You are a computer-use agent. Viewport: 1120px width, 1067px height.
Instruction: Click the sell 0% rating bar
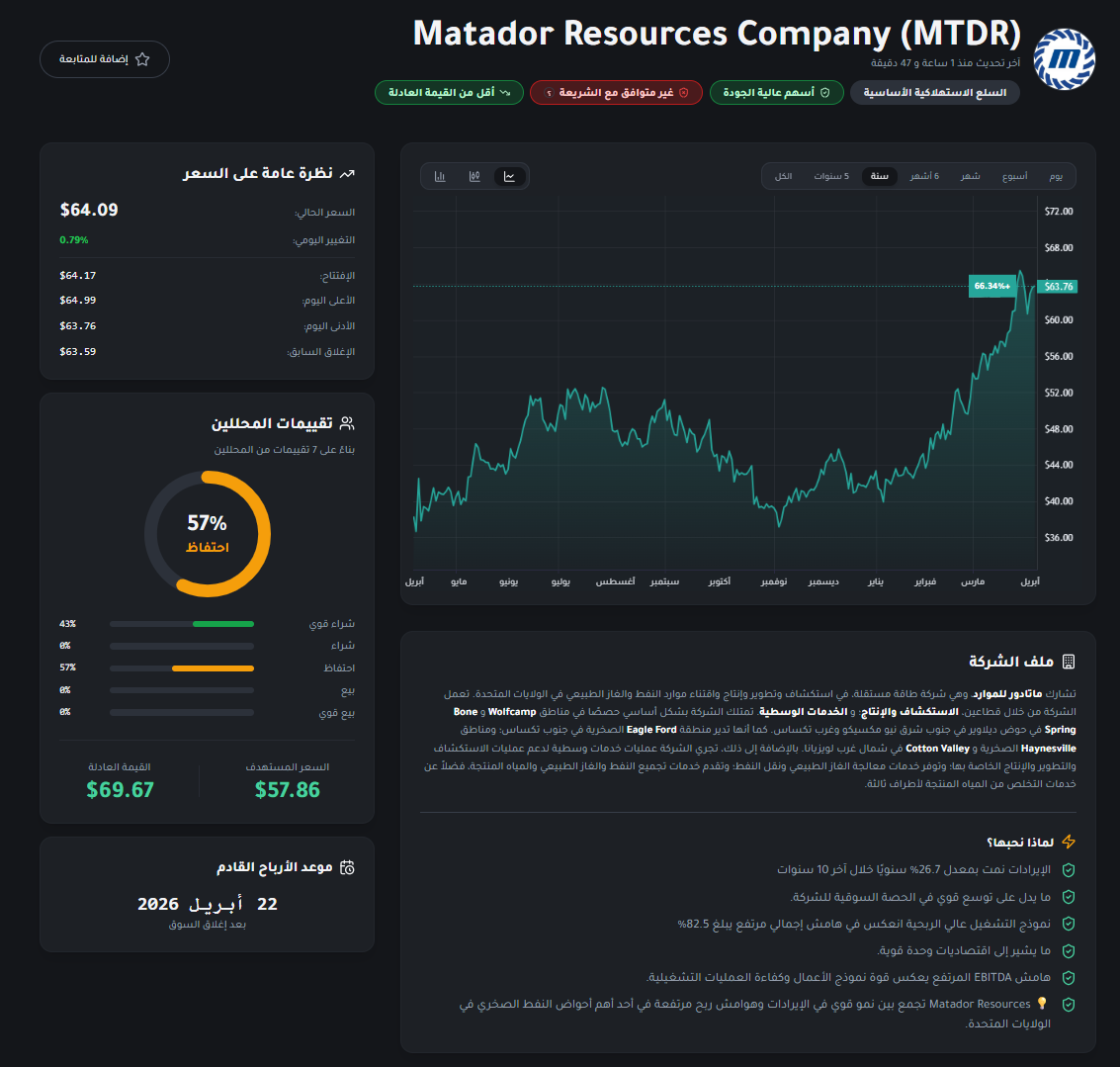pos(182,690)
